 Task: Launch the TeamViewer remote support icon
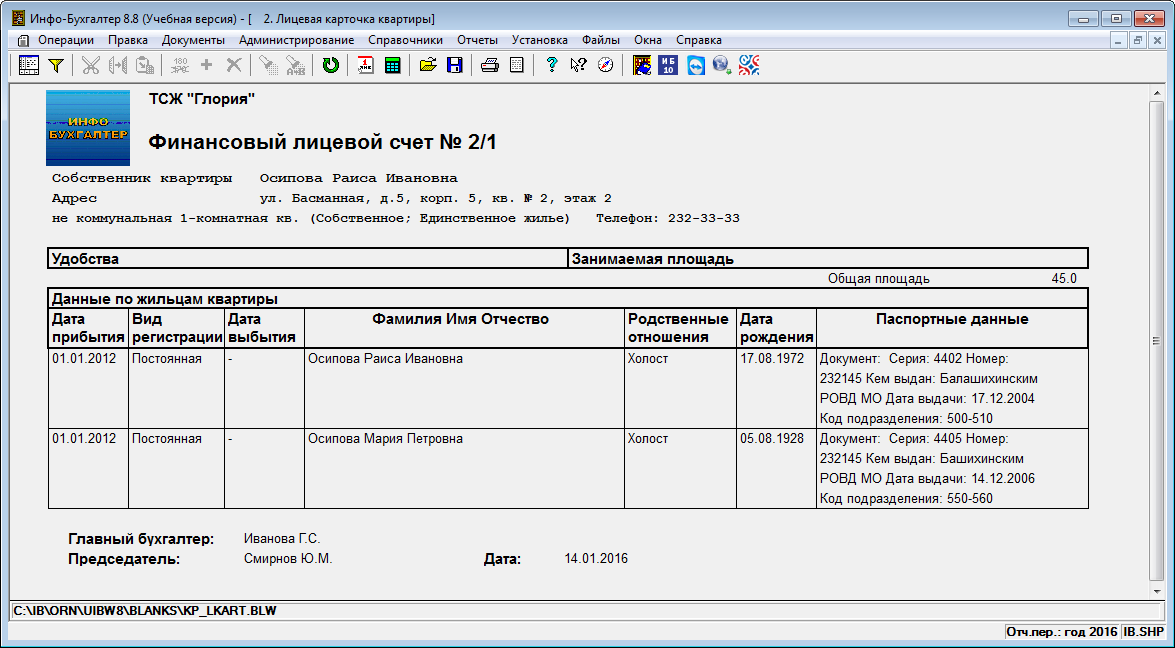tap(695, 65)
